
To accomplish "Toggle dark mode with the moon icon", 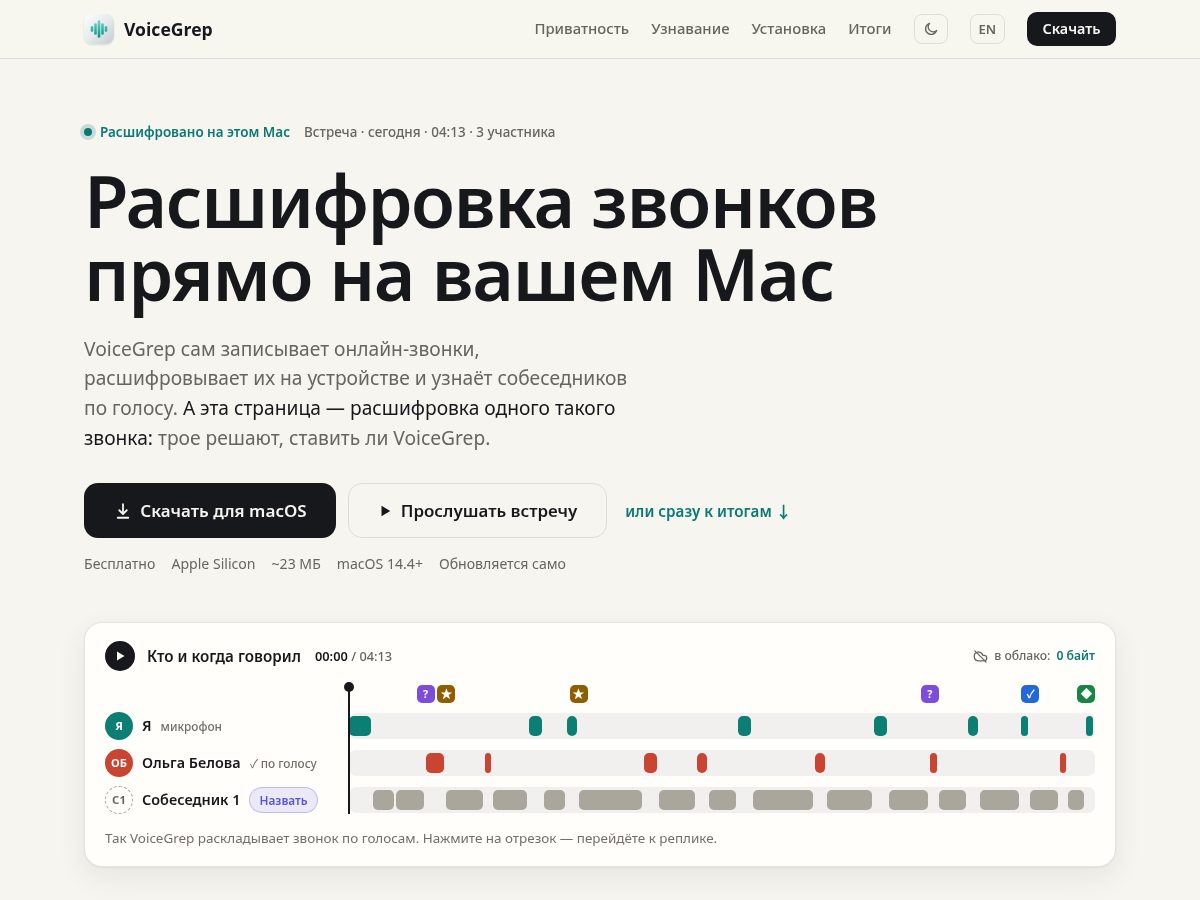I will [x=931, y=29].
